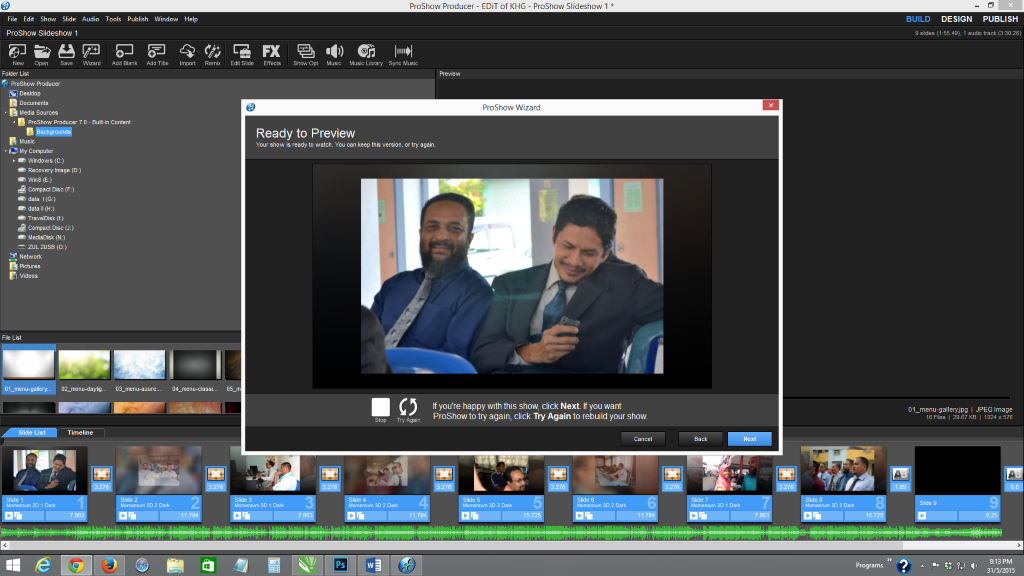The height and width of the screenshot is (576, 1024).
Task: Open Google Chrome from the taskbar
Action: 76,565
